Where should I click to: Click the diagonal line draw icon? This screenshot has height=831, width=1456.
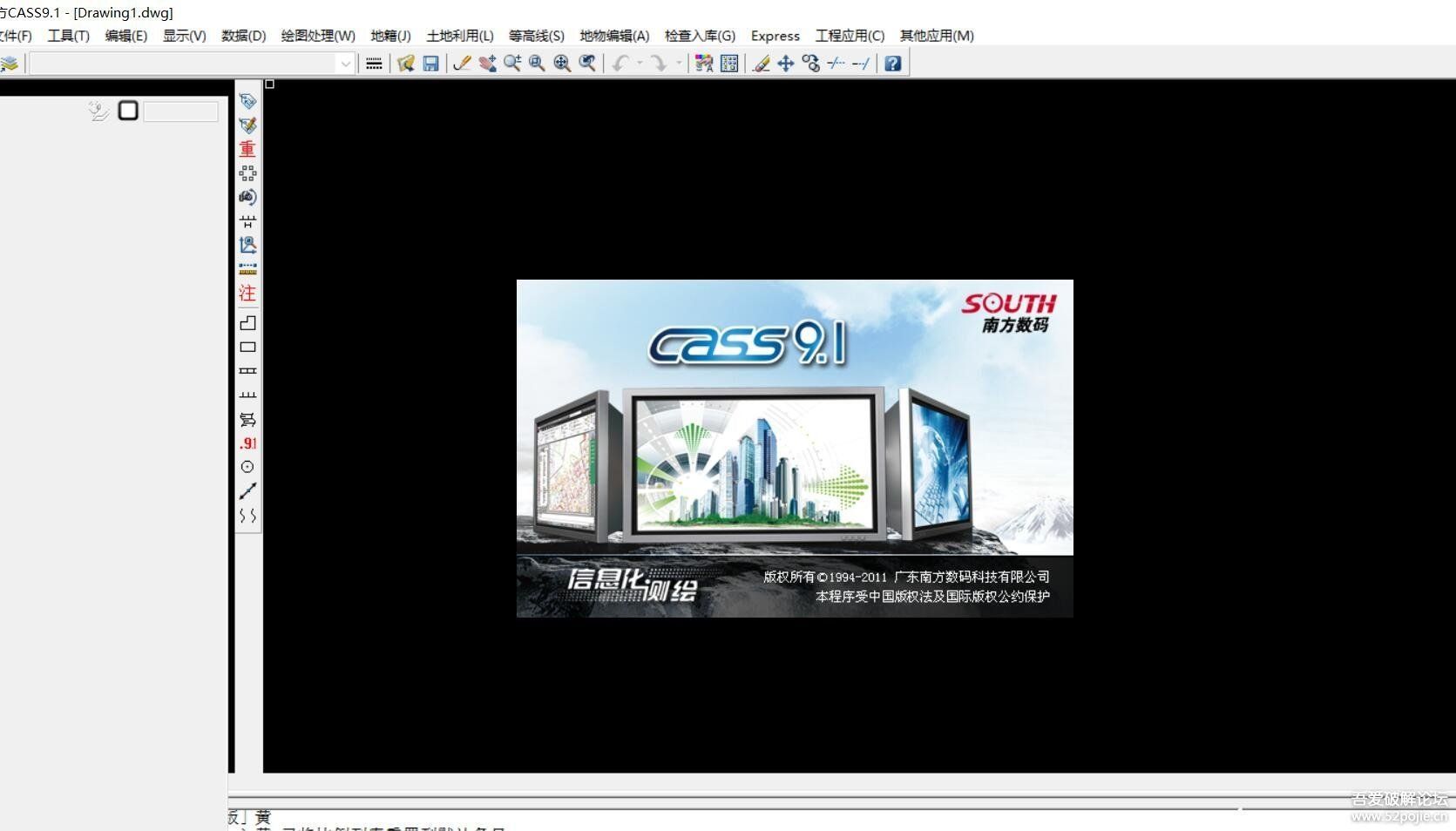click(x=247, y=491)
